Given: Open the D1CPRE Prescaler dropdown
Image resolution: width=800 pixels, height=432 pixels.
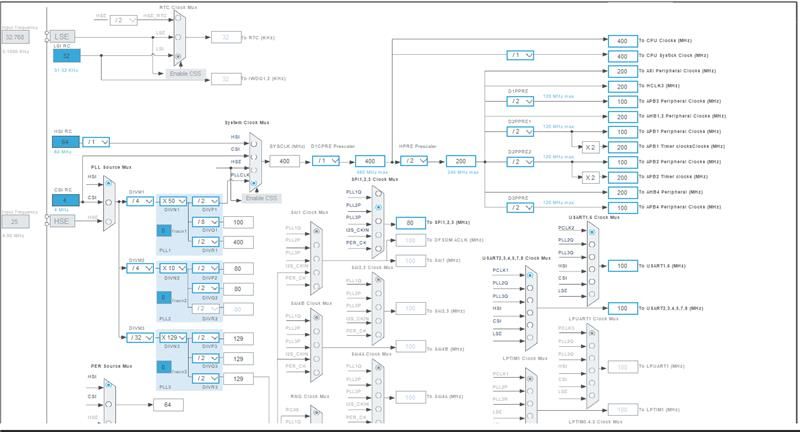Looking at the screenshot, I should coord(326,161).
